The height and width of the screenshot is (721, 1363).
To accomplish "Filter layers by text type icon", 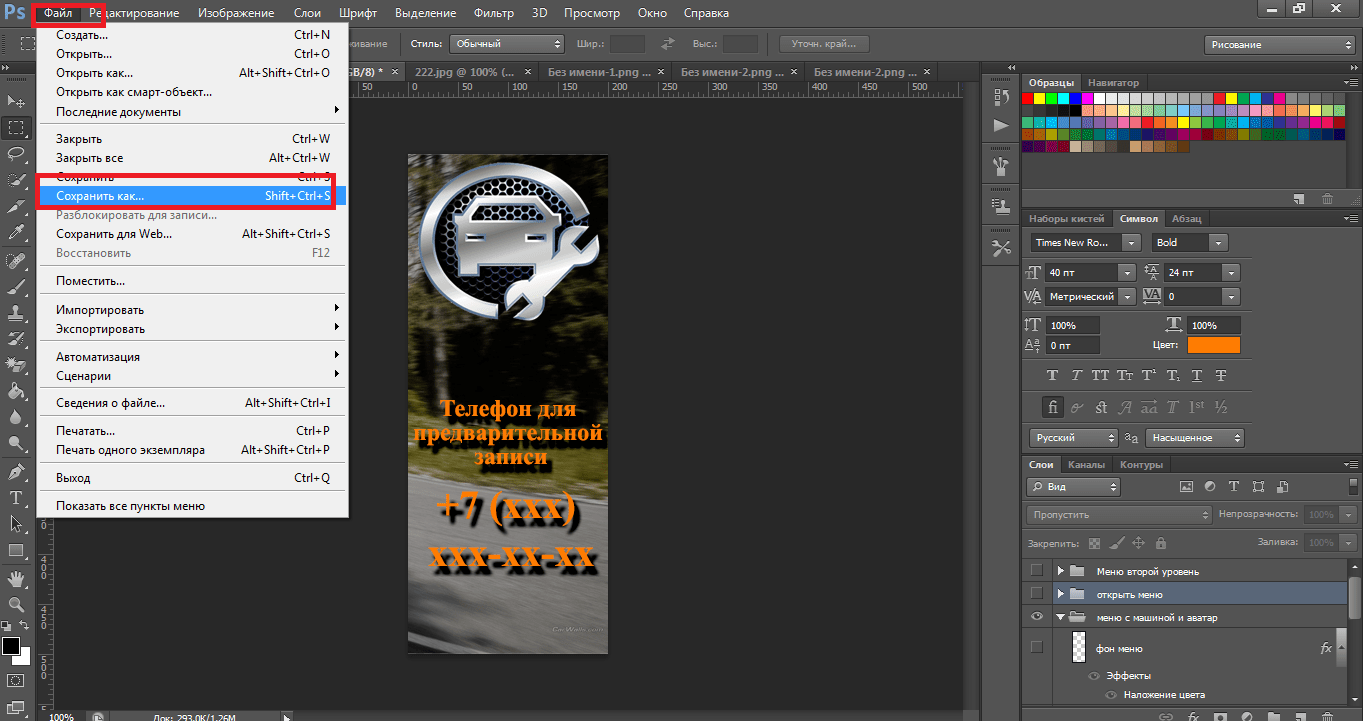I will [1233, 487].
